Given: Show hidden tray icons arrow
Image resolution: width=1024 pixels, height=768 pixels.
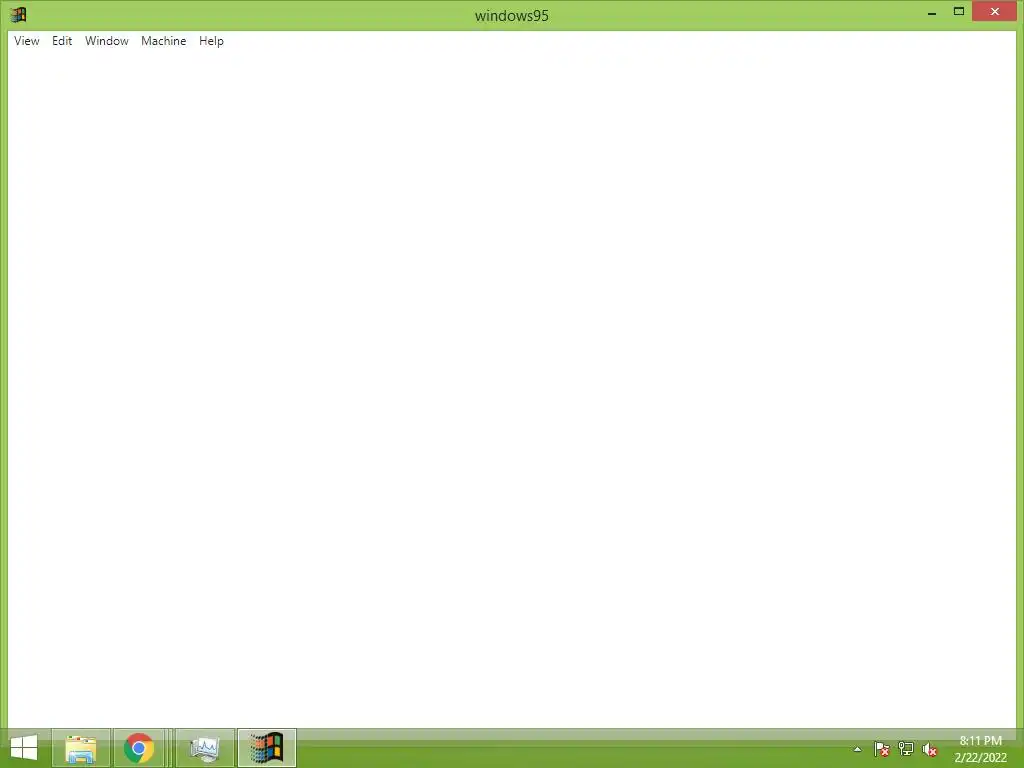Looking at the screenshot, I should pyautogui.click(x=857, y=749).
